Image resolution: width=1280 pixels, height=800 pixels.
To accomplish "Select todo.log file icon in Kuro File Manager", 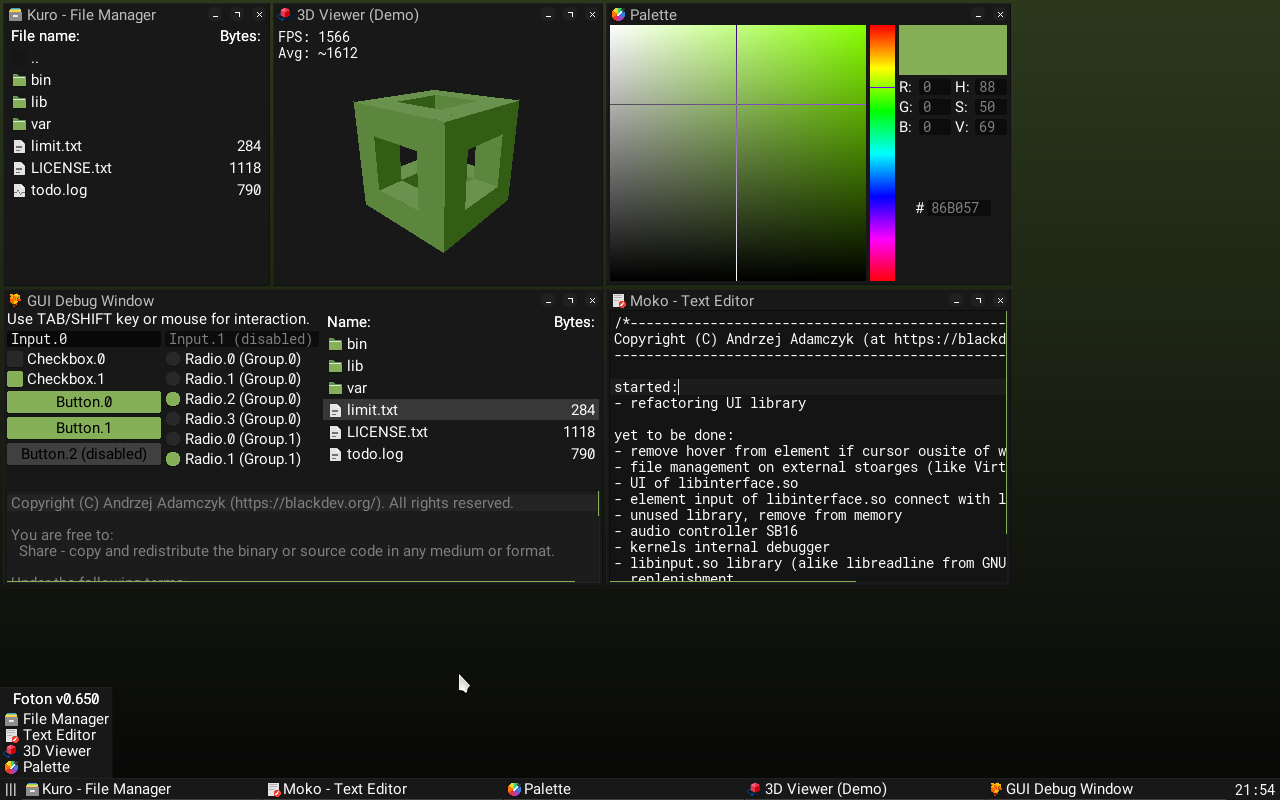I will pyautogui.click(x=19, y=190).
